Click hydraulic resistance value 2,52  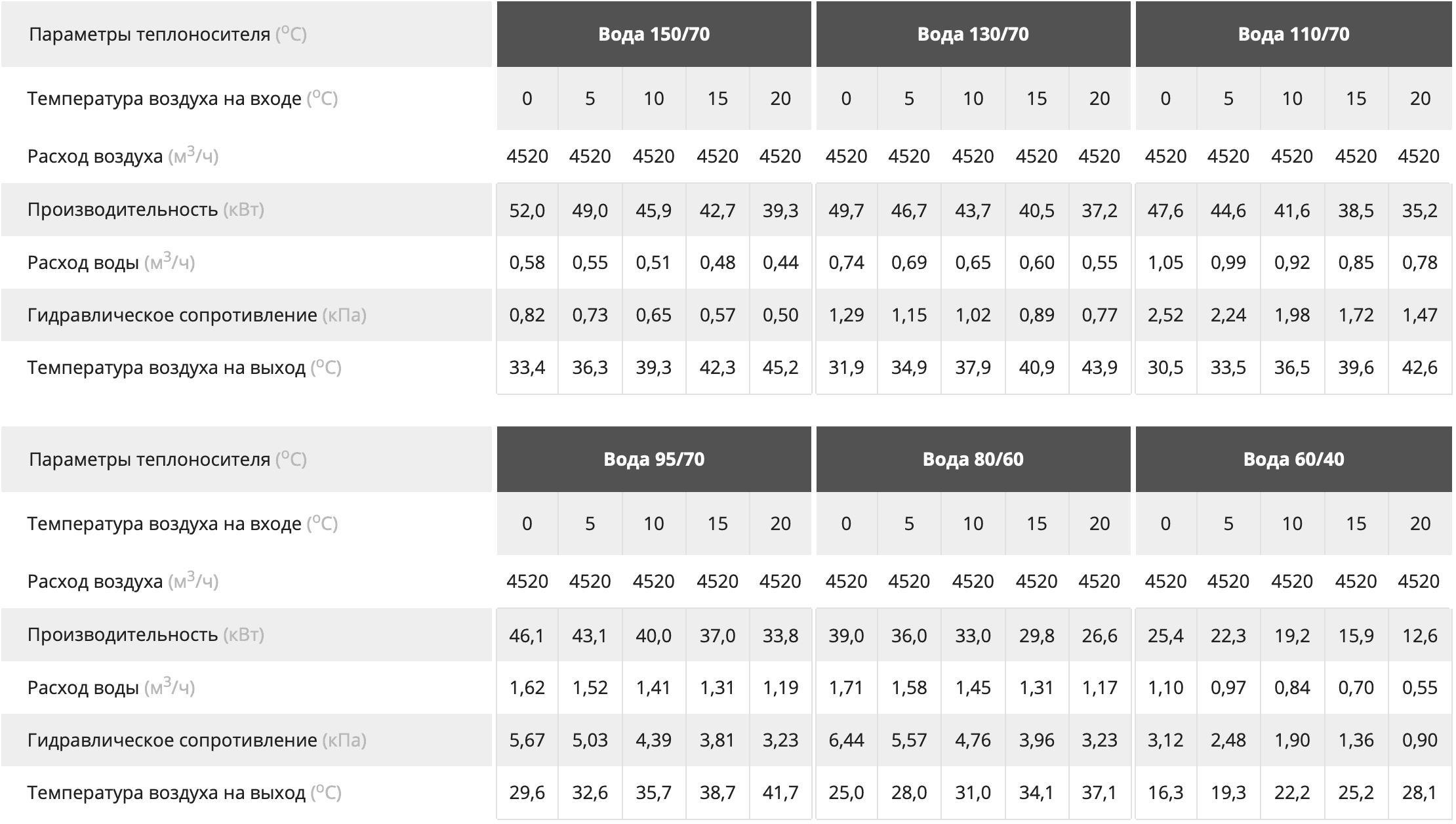(x=1165, y=316)
